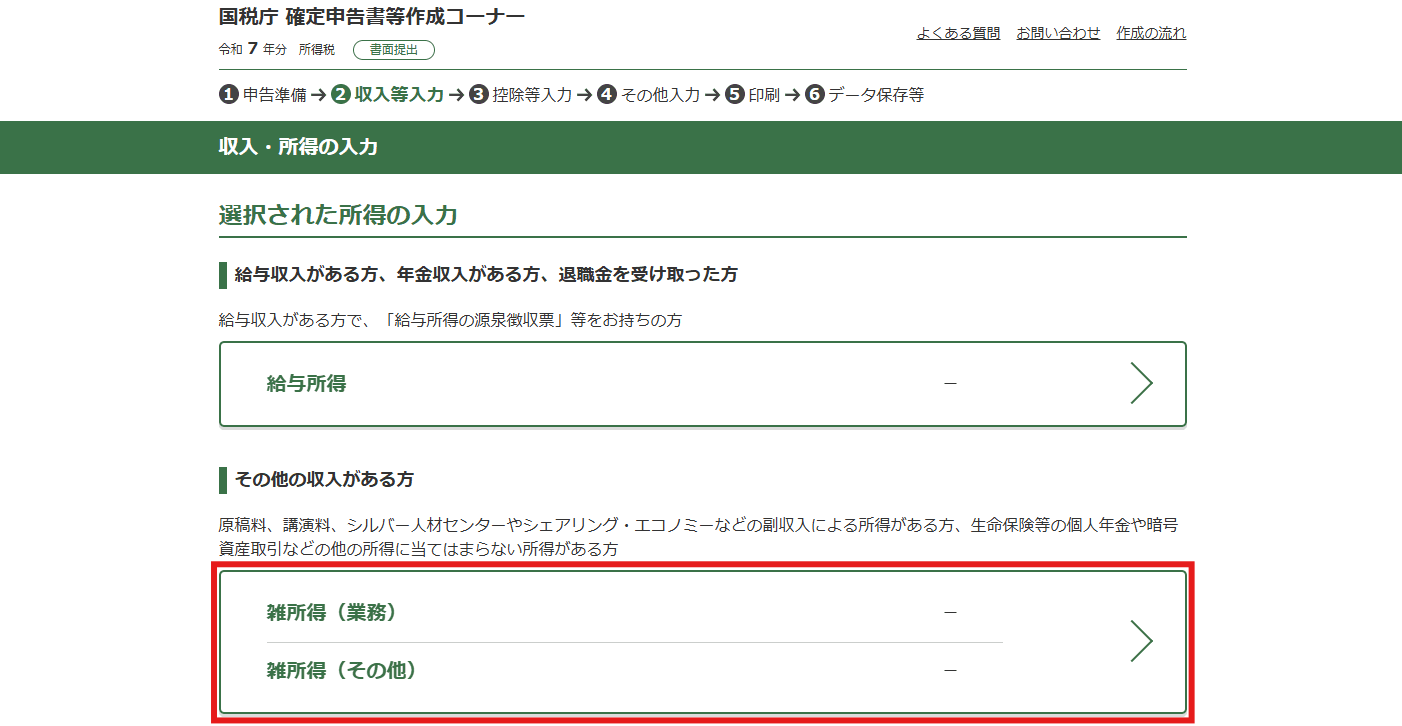Expand the 給与所得 card chevron
Image resolution: width=1402 pixels, height=726 pixels.
[x=1142, y=384]
